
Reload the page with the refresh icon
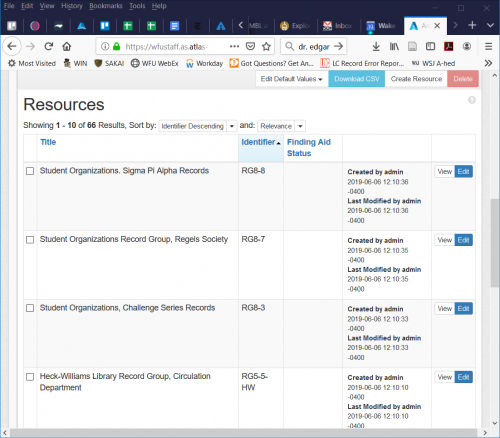(49, 46)
